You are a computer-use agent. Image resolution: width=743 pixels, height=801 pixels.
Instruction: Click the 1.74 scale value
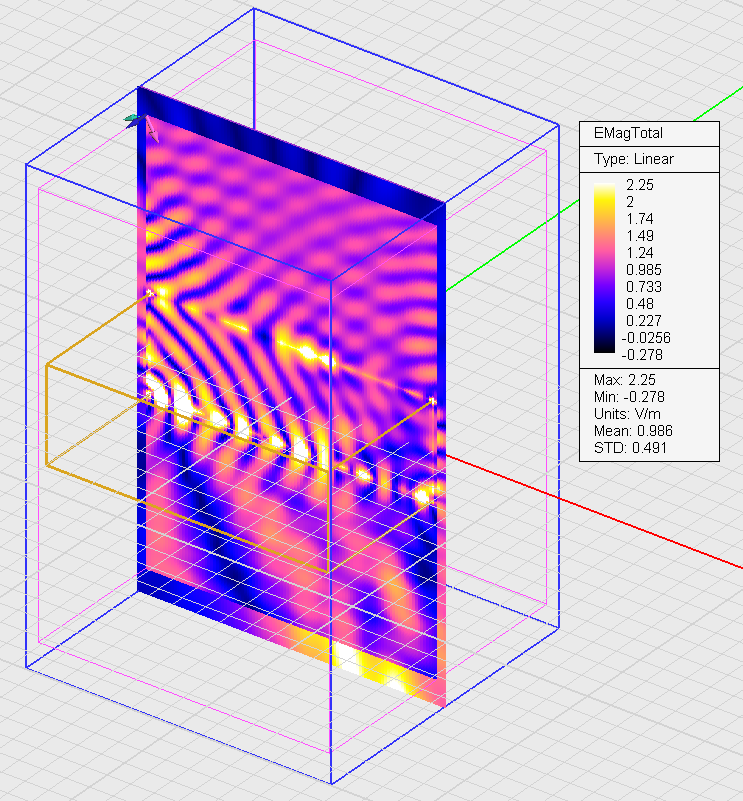640,219
